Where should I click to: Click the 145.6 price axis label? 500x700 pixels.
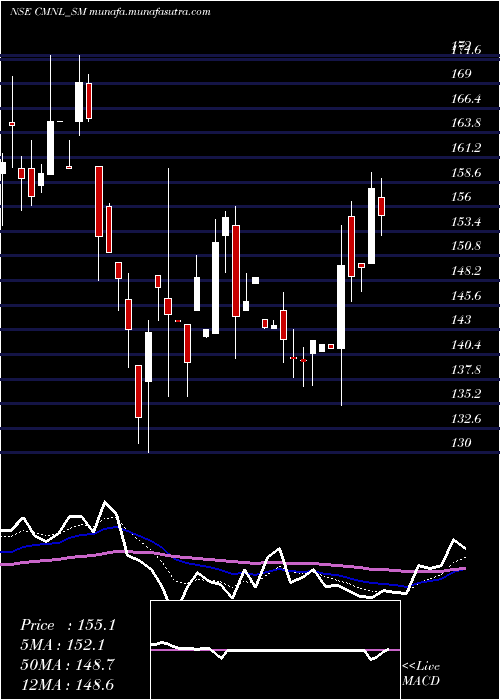click(466, 295)
